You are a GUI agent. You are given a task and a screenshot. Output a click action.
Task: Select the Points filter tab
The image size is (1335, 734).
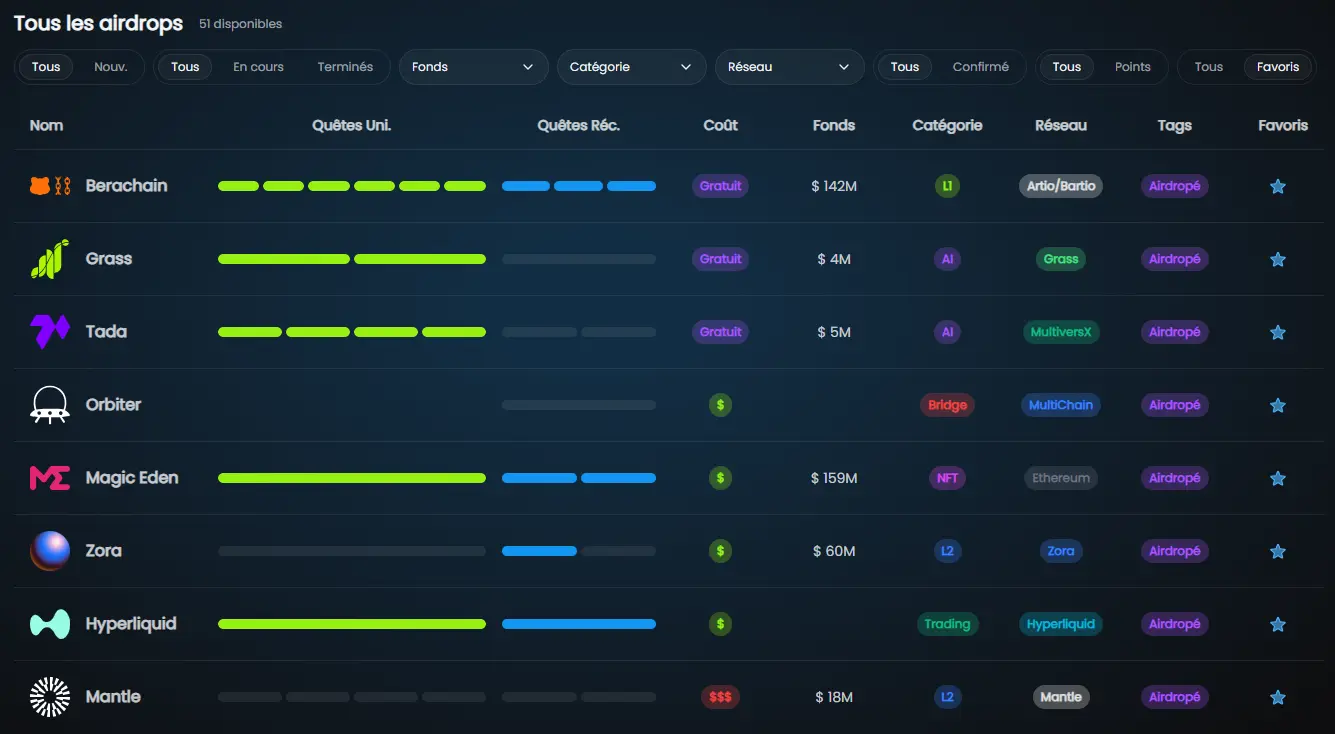[x=1133, y=66]
